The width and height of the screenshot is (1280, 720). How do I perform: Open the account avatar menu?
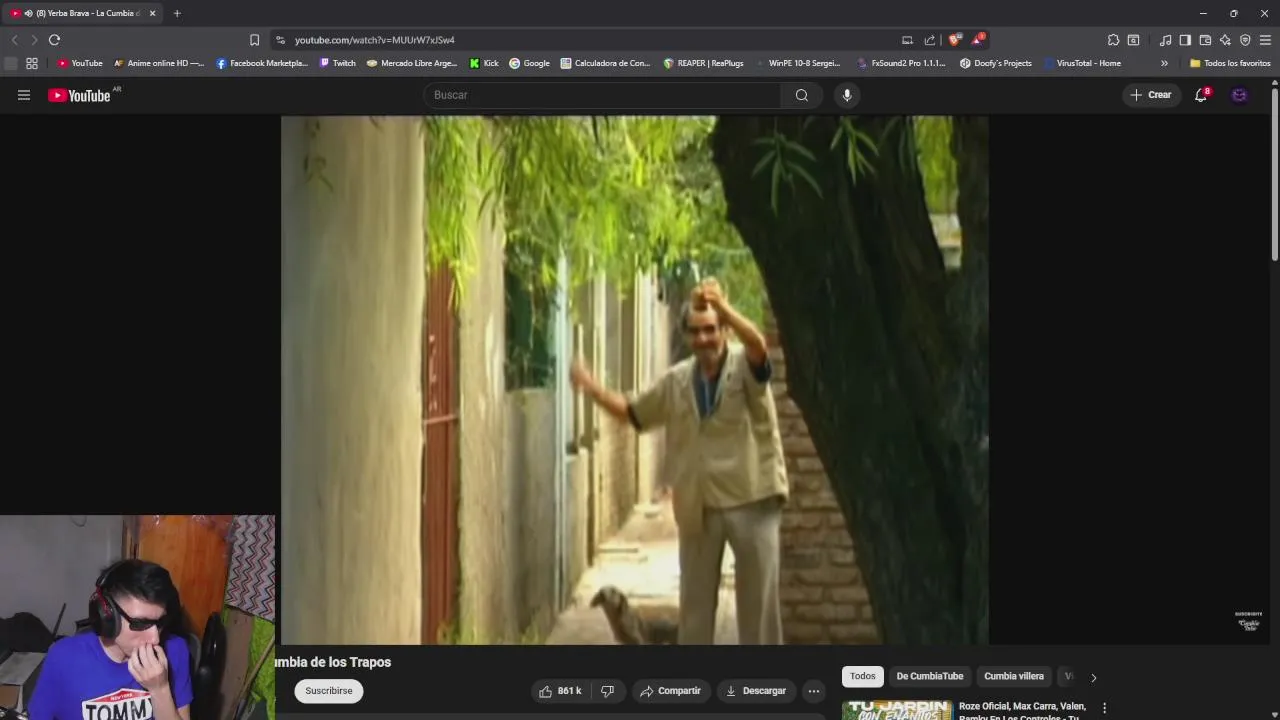tap(1239, 95)
